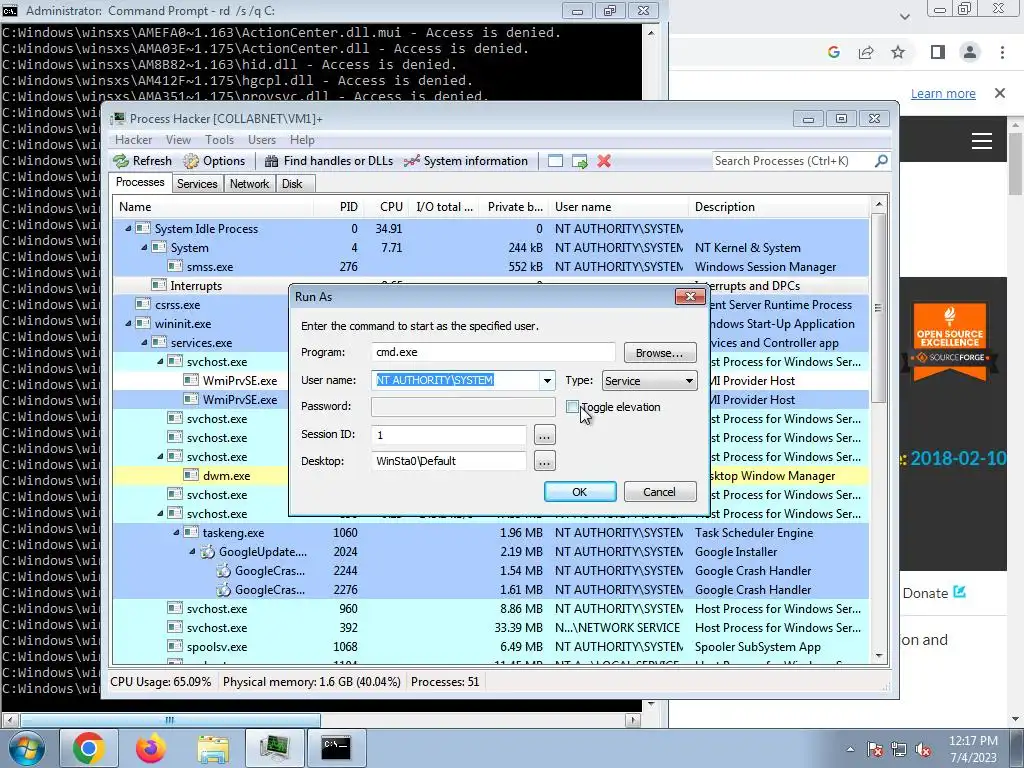Open the Users menu

pos(262,140)
